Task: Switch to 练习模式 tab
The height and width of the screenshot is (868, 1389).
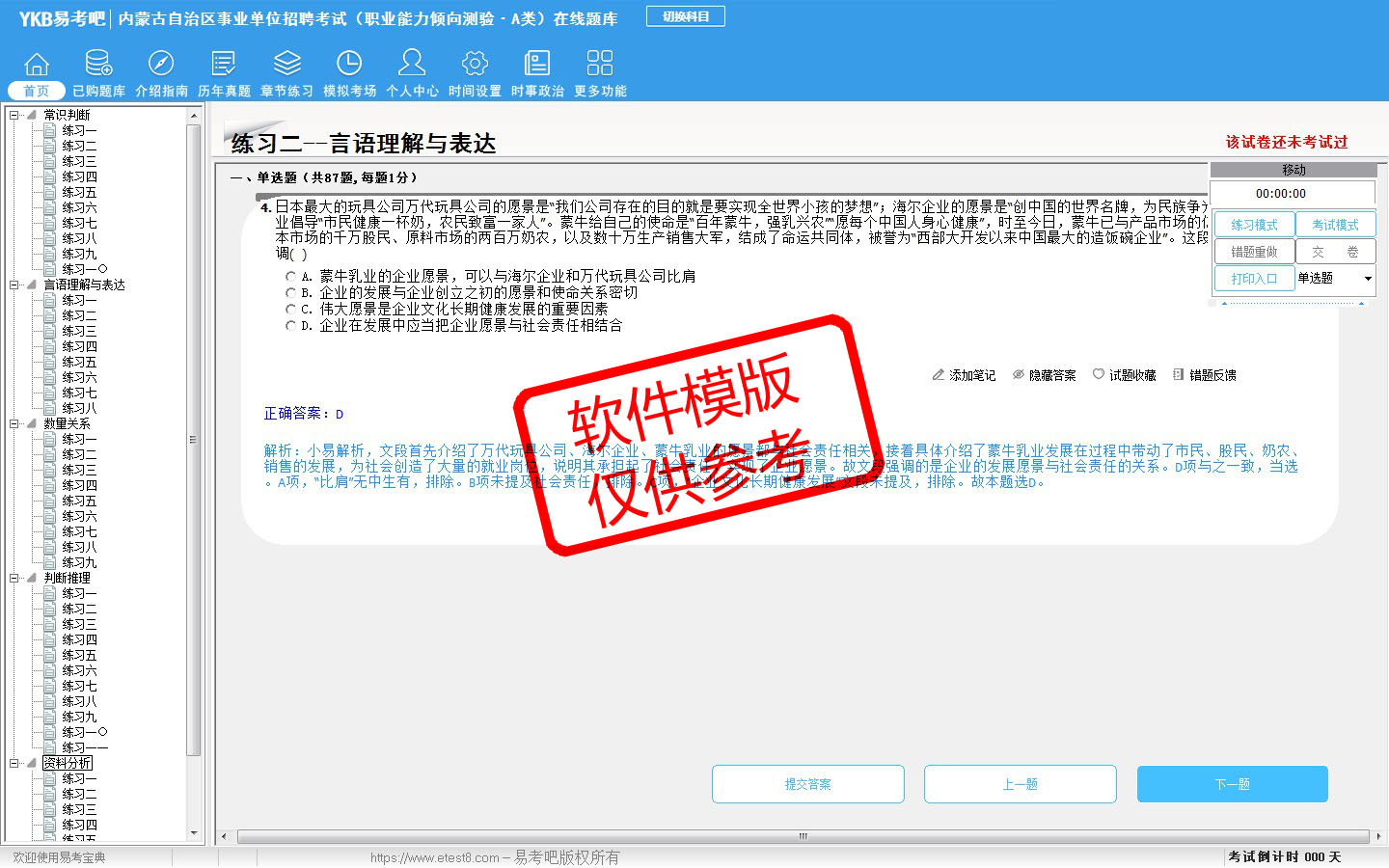Action: [x=1254, y=225]
